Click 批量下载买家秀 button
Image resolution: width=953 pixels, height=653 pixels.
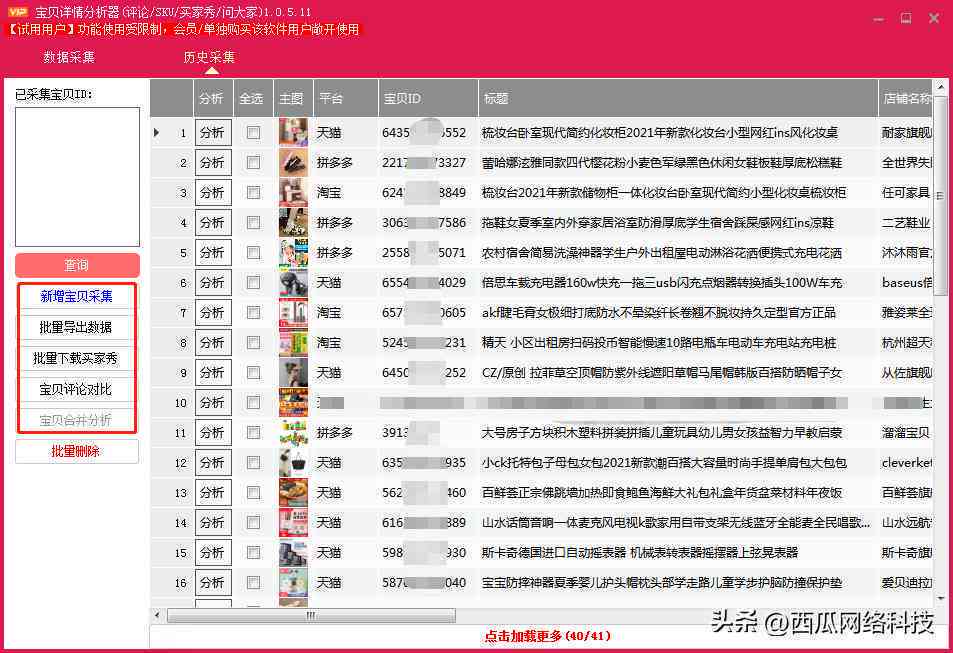pyautogui.click(x=76, y=359)
